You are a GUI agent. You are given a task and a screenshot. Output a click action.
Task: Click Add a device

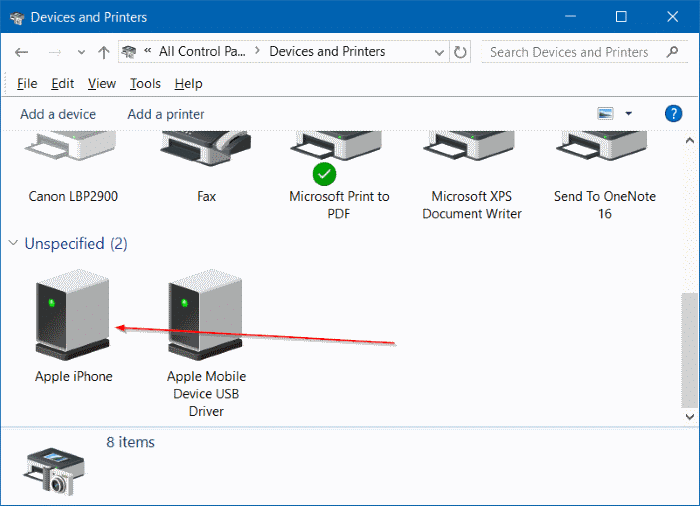pyautogui.click(x=58, y=114)
